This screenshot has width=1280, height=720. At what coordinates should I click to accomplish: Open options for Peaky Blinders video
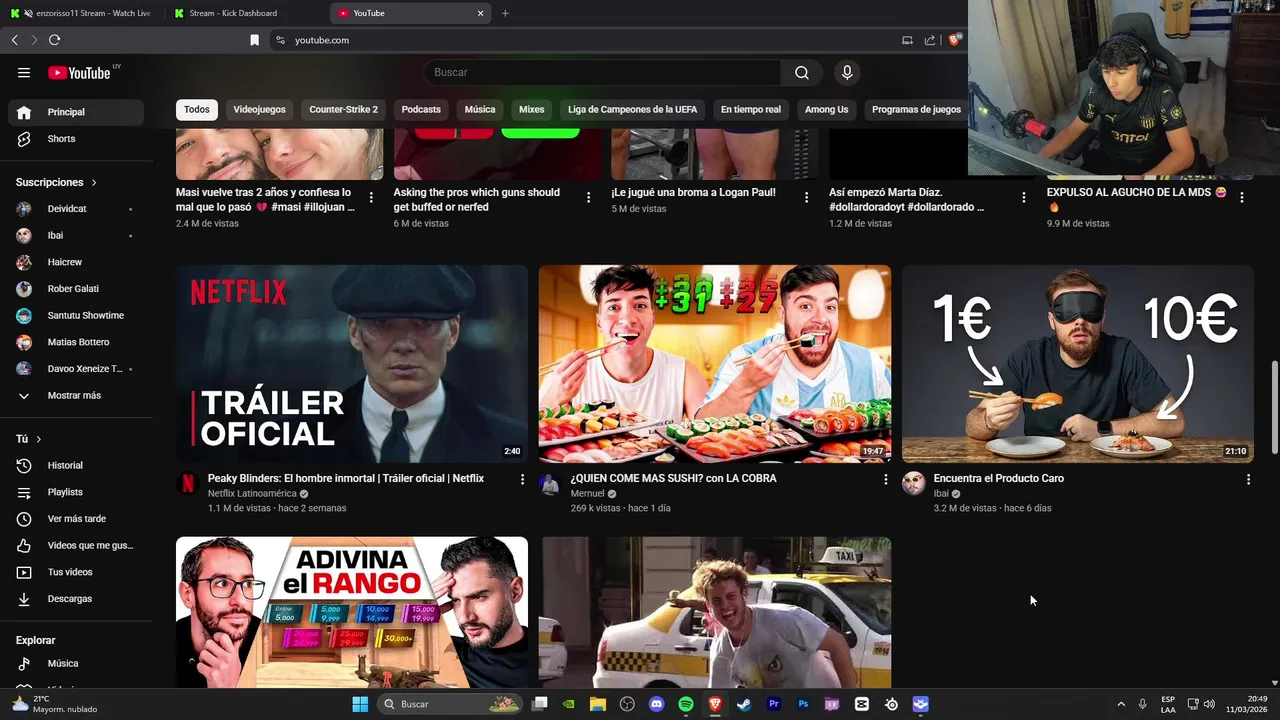coord(522,479)
